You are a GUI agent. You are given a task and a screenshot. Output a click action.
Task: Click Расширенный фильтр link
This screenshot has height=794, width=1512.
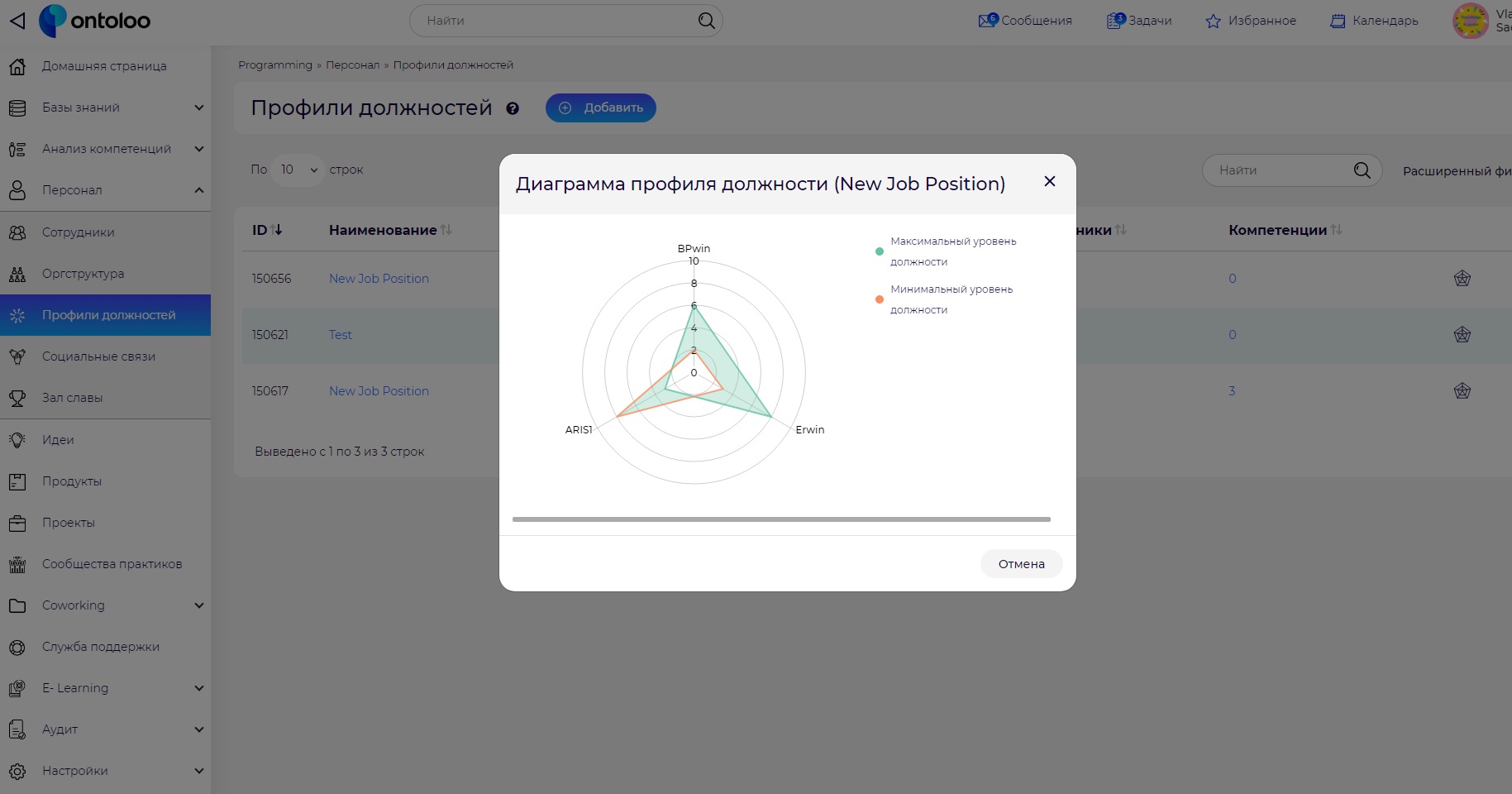(1457, 171)
